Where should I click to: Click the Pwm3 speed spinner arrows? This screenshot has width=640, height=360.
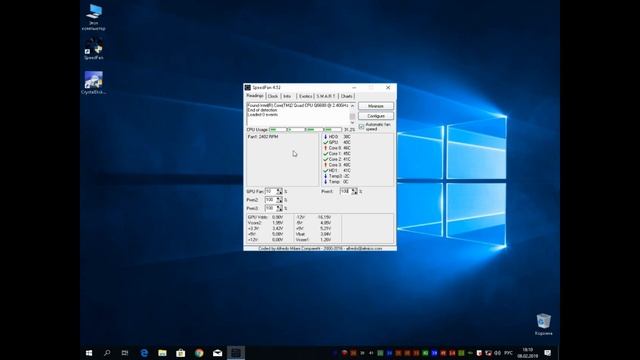280,208
